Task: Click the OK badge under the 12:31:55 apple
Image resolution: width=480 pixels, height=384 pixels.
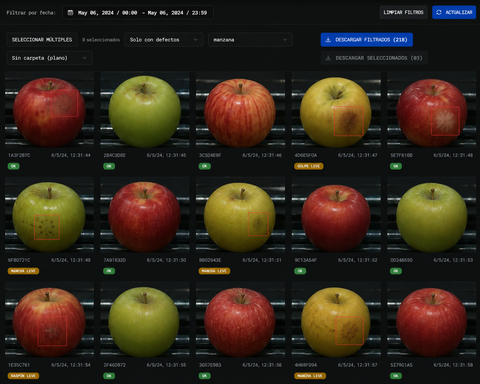Action: 109,376
